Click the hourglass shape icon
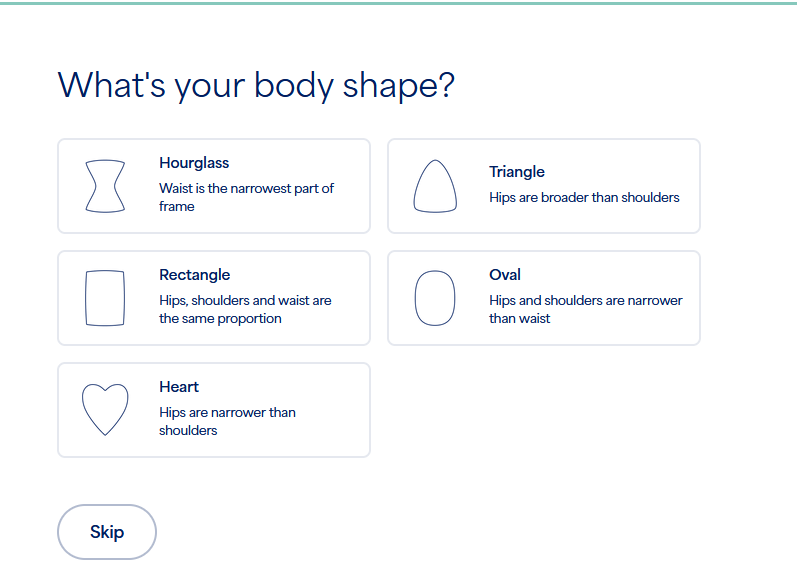This screenshot has width=797, height=569. point(105,186)
